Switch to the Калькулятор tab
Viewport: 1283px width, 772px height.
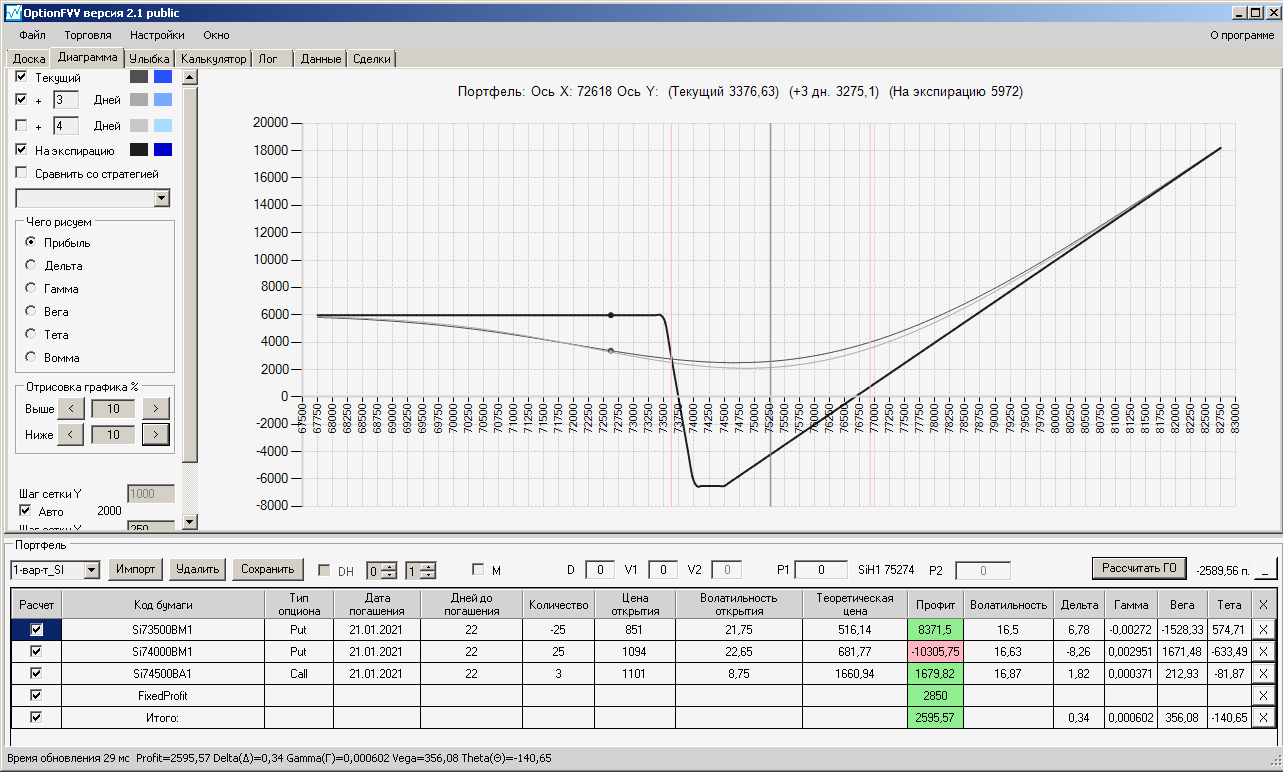[x=214, y=59]
